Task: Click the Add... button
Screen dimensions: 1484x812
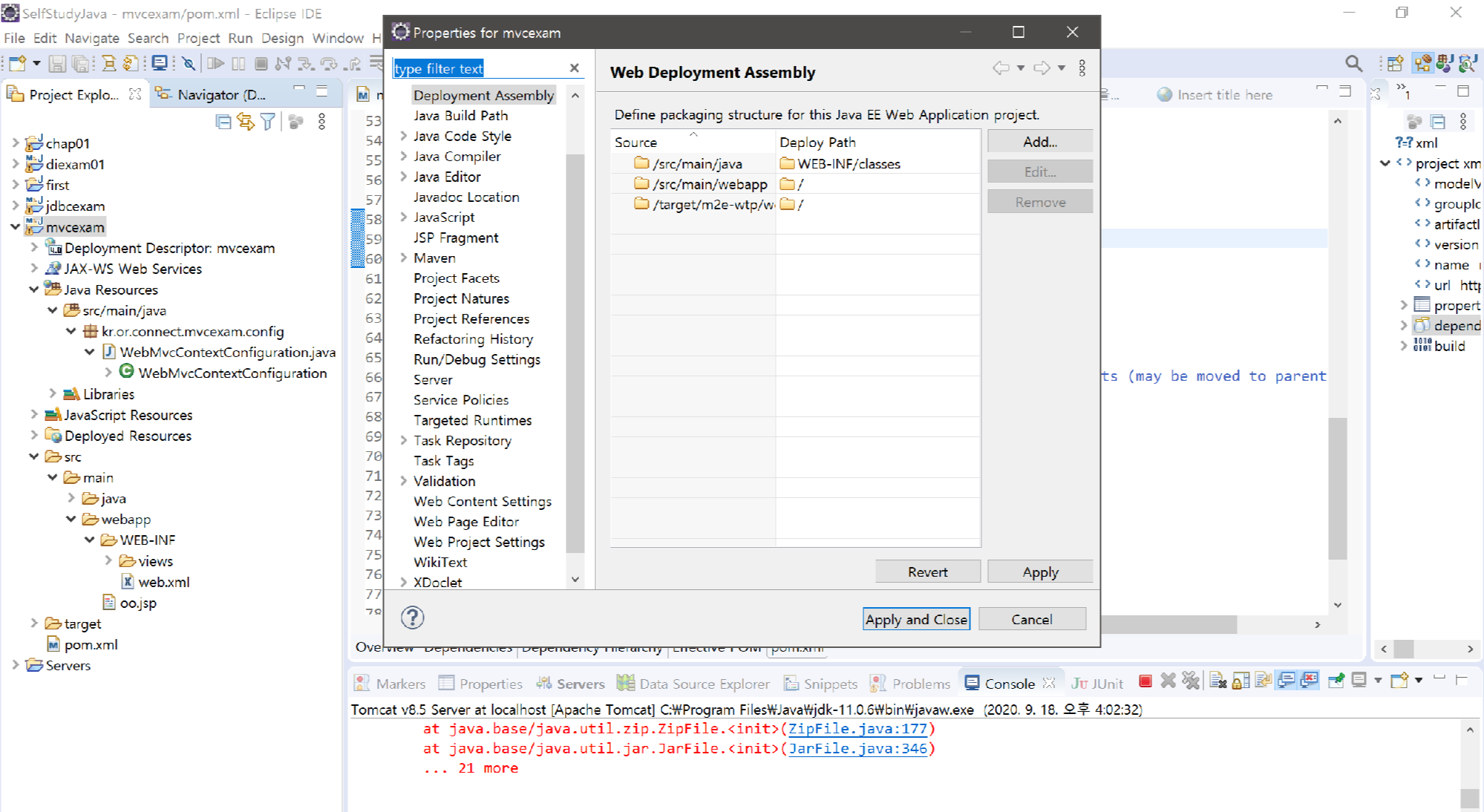Action: (1039, 142)
